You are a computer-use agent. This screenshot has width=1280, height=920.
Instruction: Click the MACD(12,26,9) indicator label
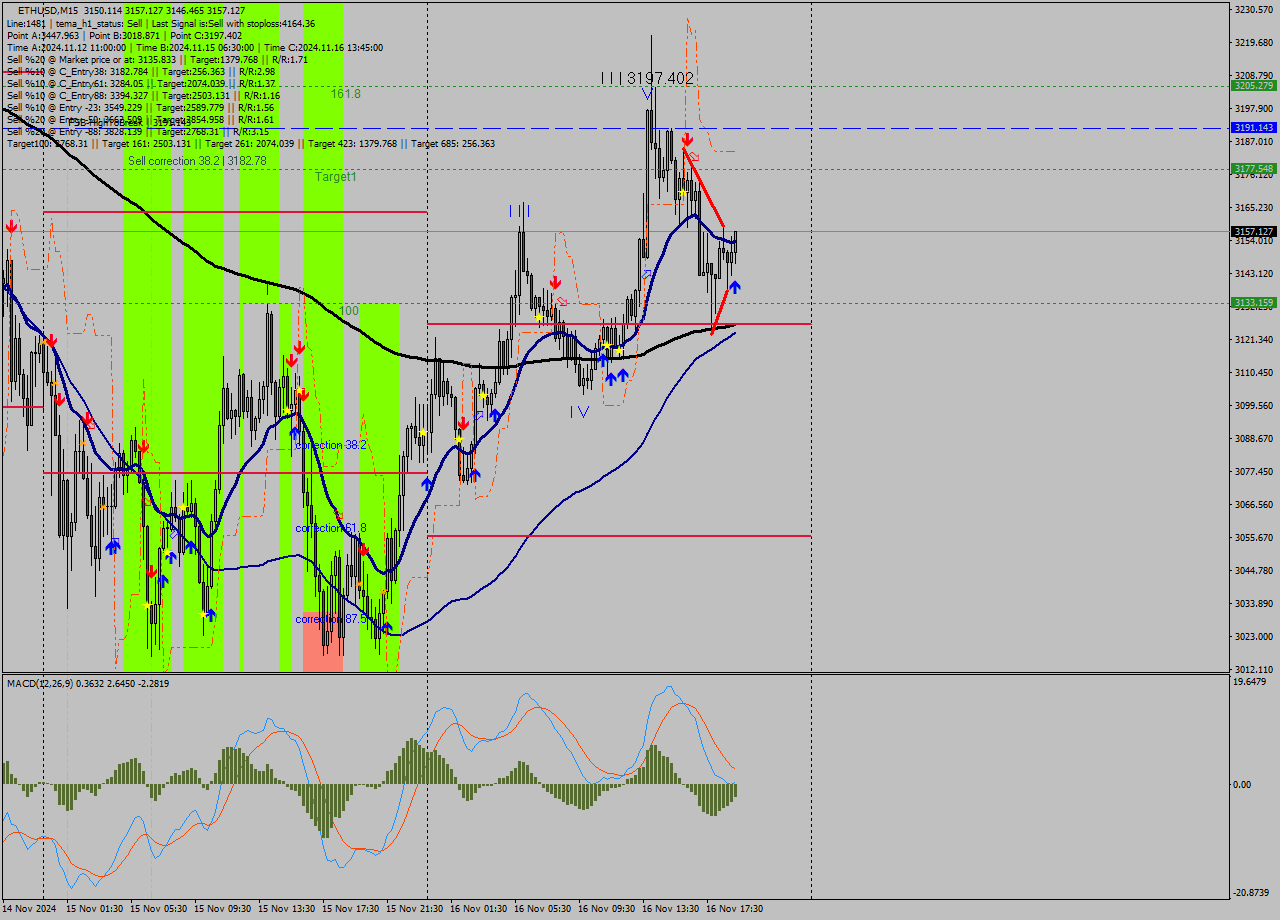(88, 683)
